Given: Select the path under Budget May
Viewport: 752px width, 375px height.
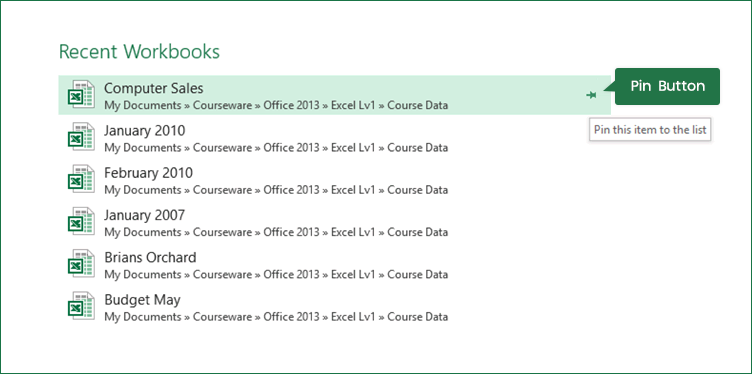Looking at the screenshot, I should [x=276, y=316].
